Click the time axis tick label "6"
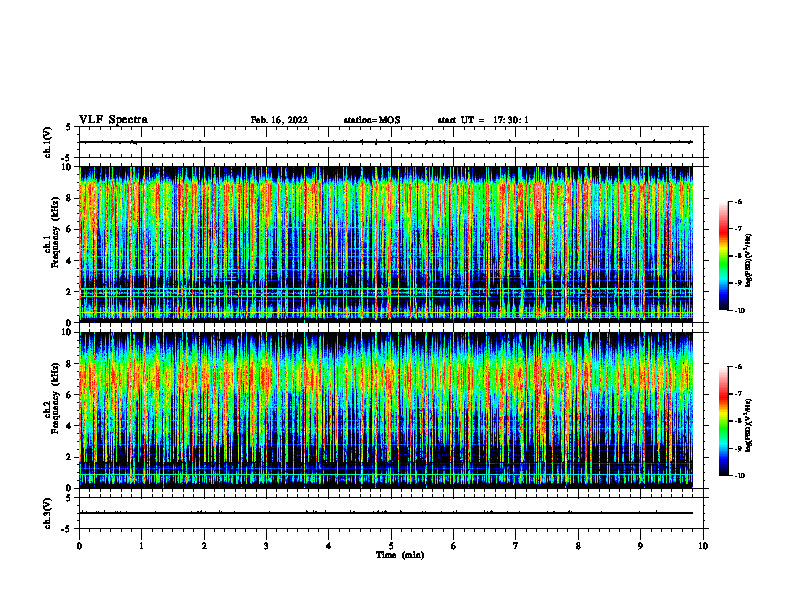This screenshot has height=612, width=792. 454,546
